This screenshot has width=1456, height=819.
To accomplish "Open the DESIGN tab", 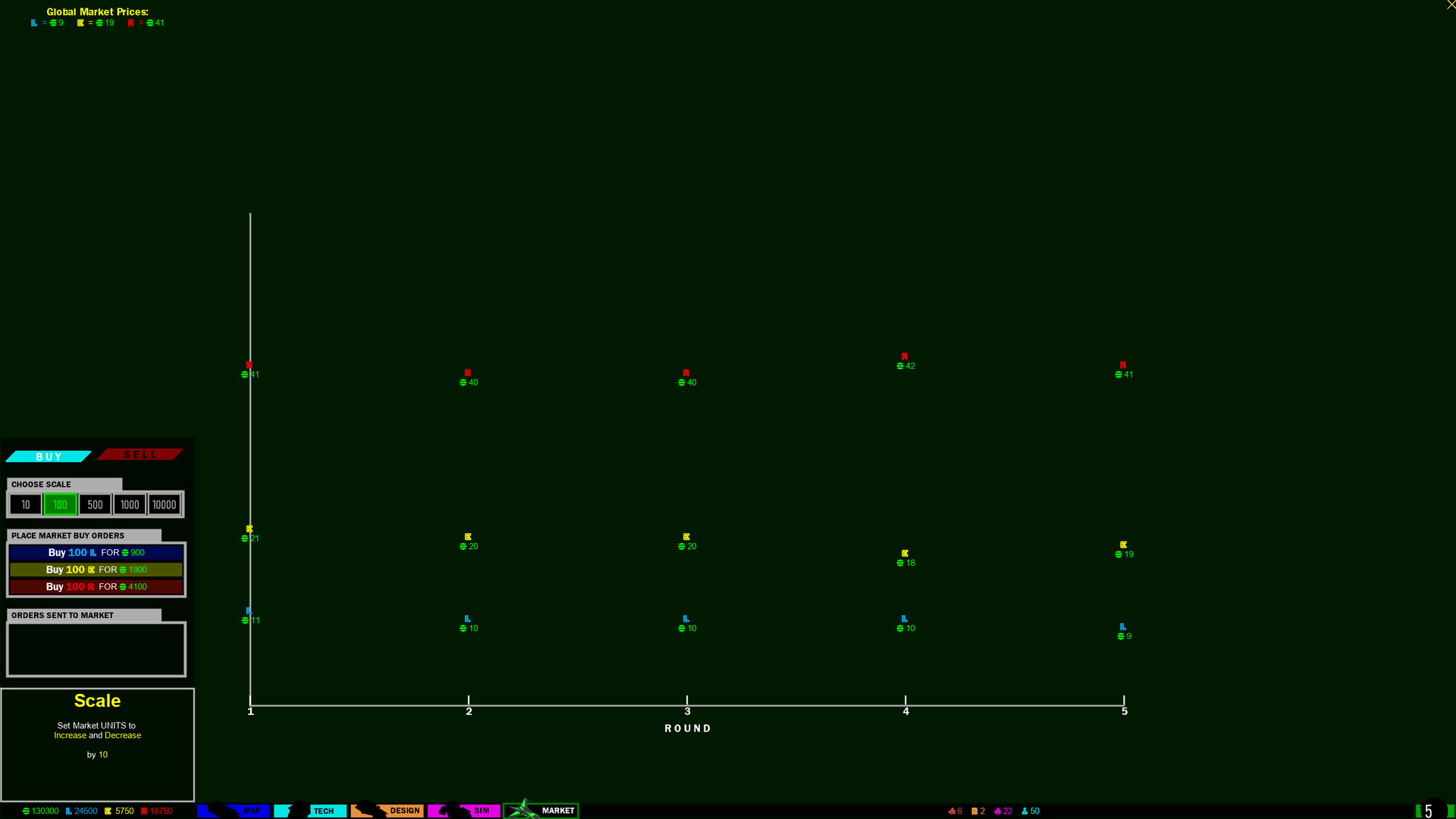I will (x=388, y=811).
